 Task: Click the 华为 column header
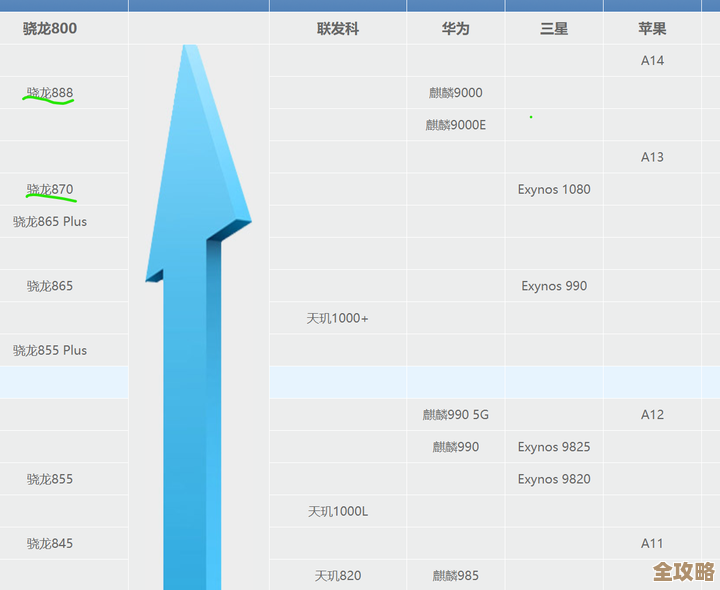pyautogui.click(x=455, y=29)
